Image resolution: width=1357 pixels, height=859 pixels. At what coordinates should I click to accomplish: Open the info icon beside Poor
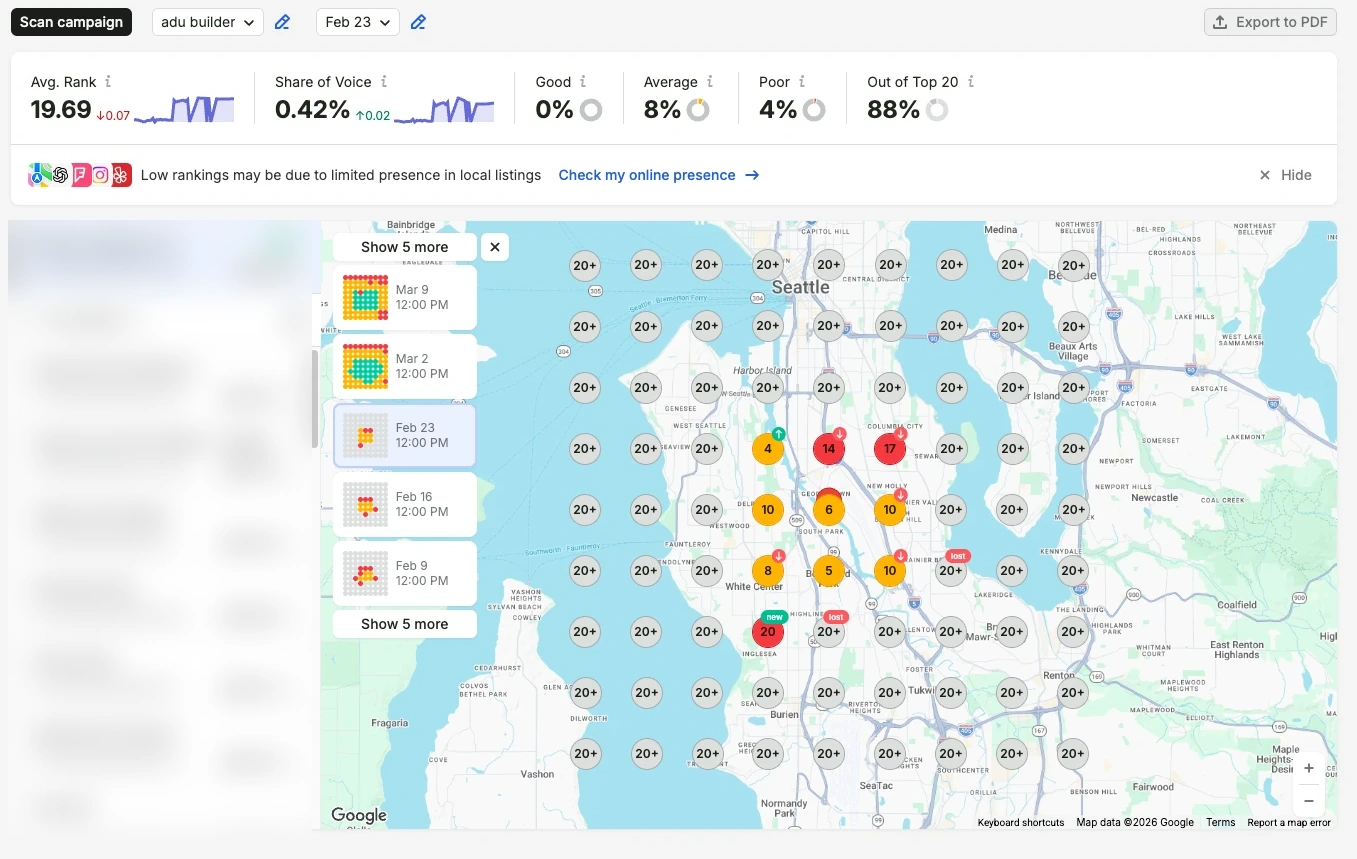click(x=802, y=82)
